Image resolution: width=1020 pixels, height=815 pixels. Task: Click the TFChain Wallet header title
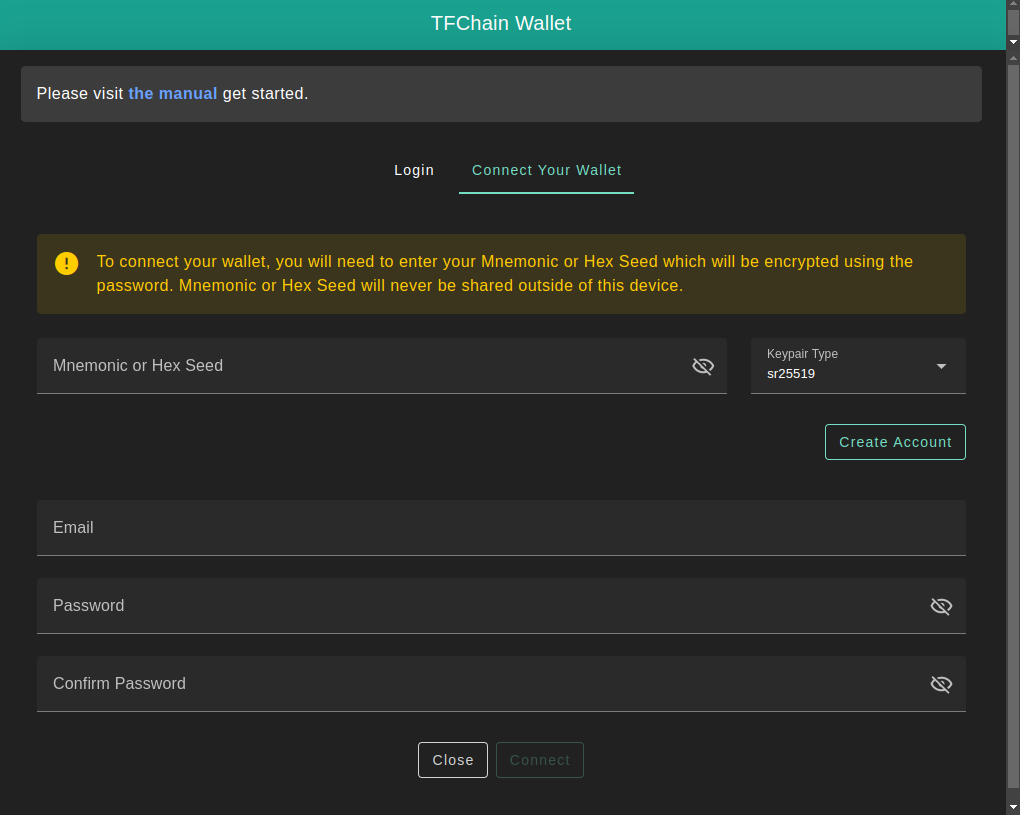pos(501,24)
